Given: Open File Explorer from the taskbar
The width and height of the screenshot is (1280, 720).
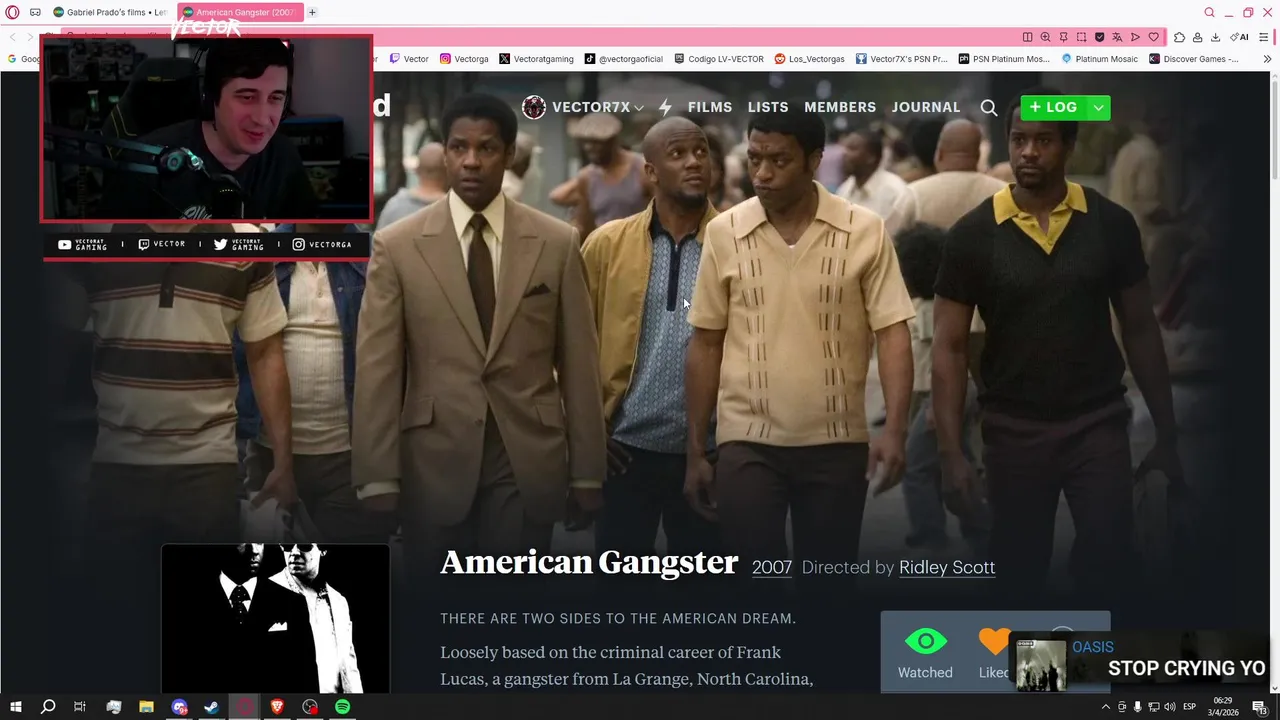Looking at the screenshot, I should (x=146, y=707).
